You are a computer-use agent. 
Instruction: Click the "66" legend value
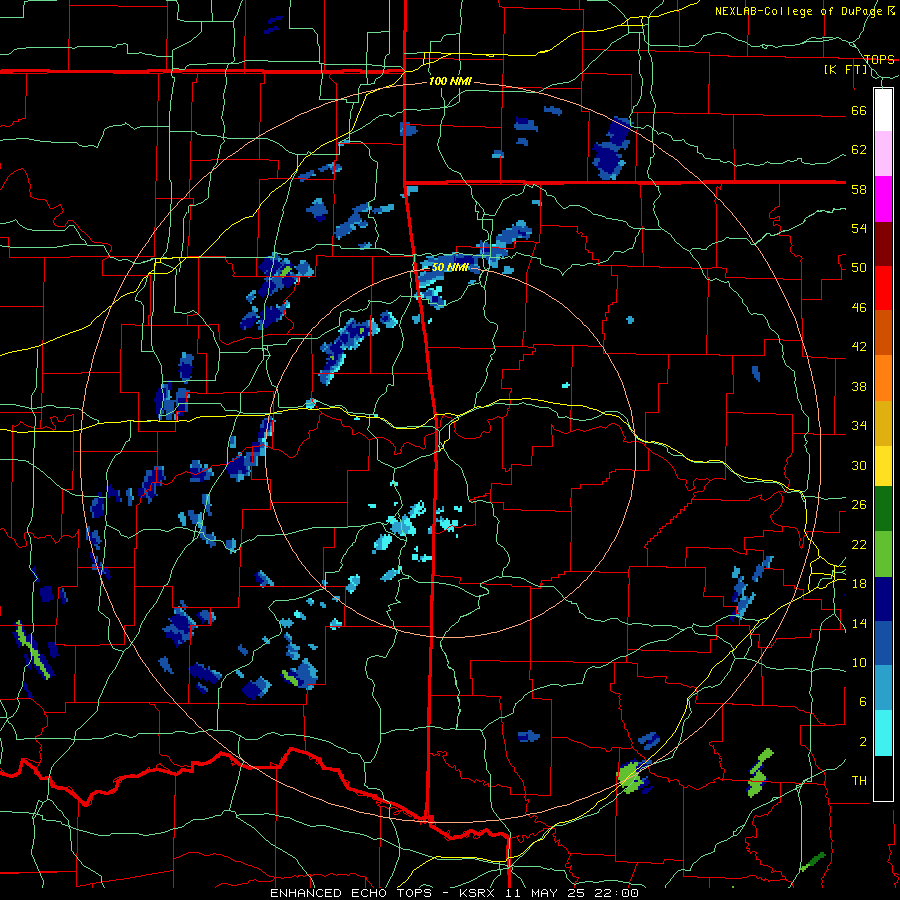[859, 110]
